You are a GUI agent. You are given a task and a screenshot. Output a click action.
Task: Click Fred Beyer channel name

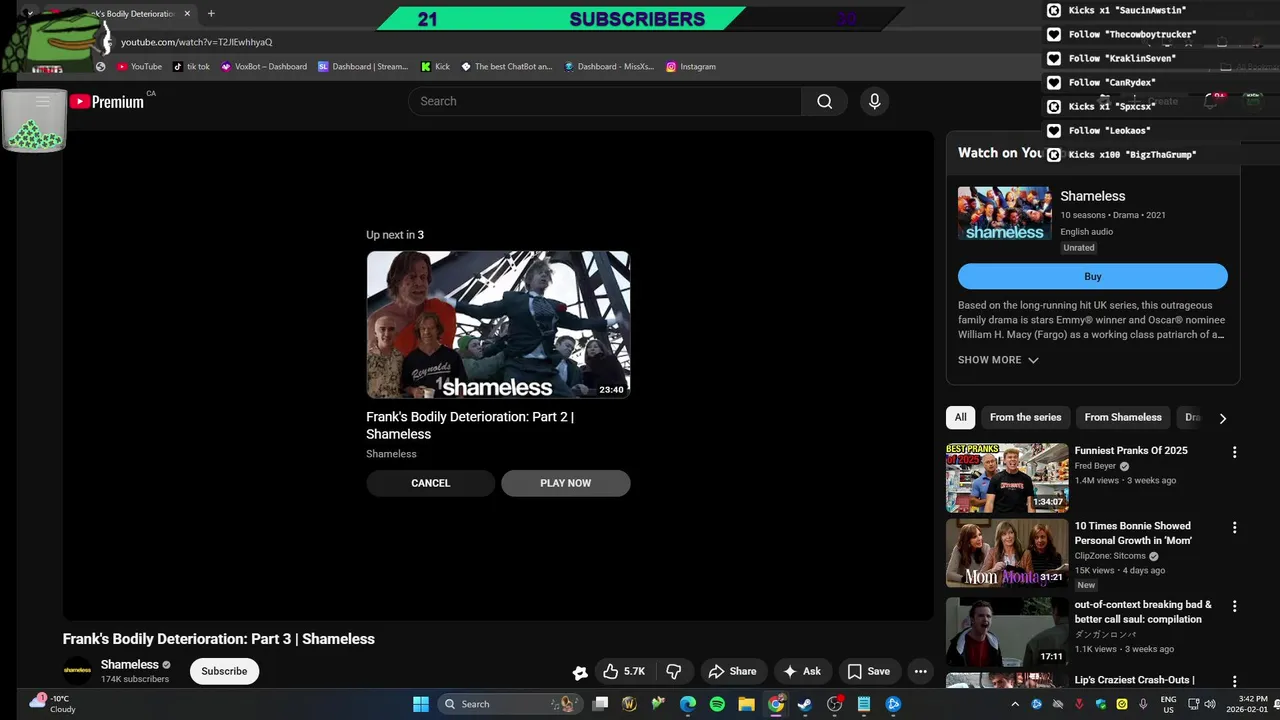[x=1094, y=466]
